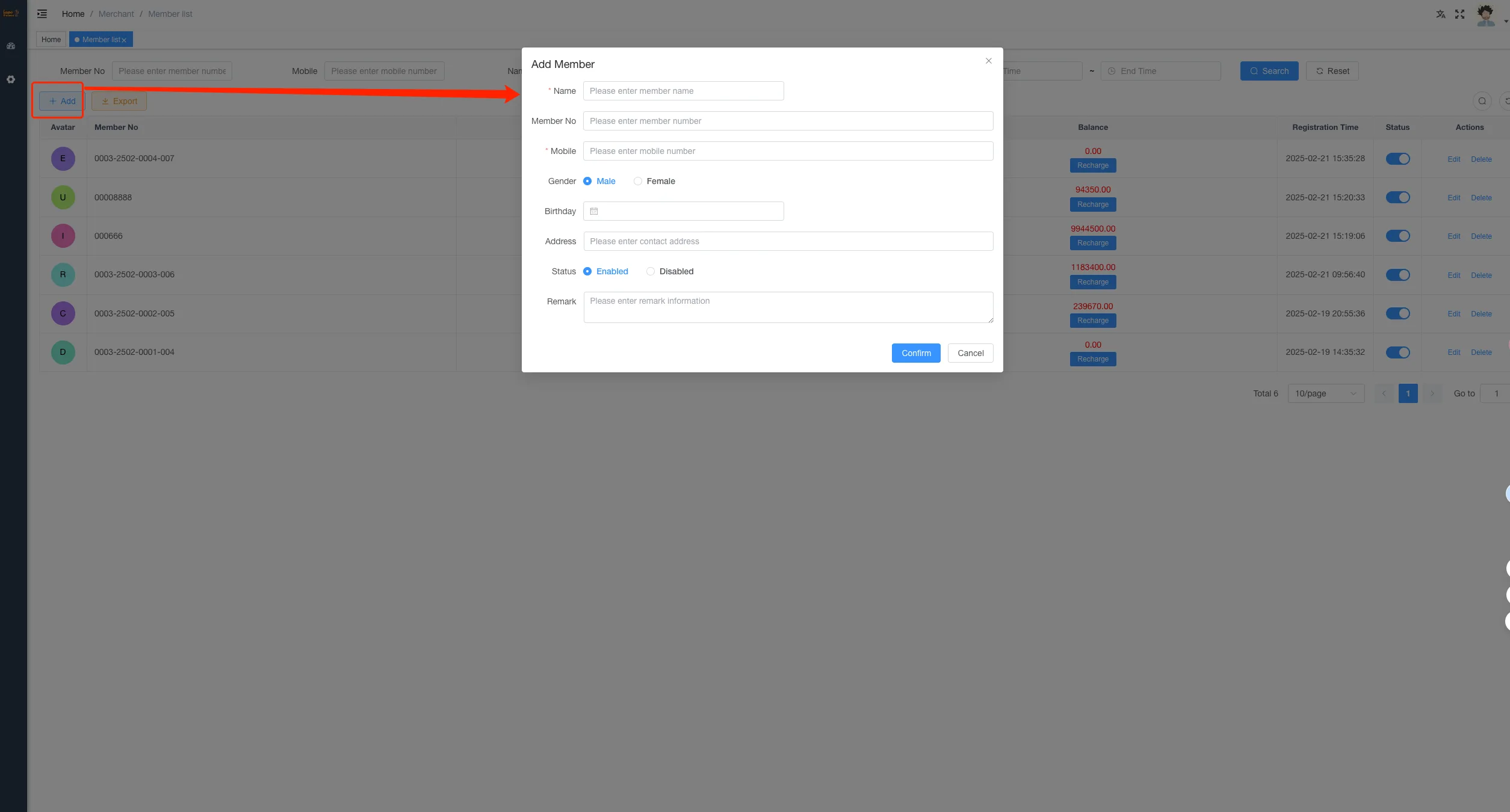Toggle status switch for 2025-02-21 15:19:06 row
The height and width of the screenshot is (812, 1510).
[1397, 236]
